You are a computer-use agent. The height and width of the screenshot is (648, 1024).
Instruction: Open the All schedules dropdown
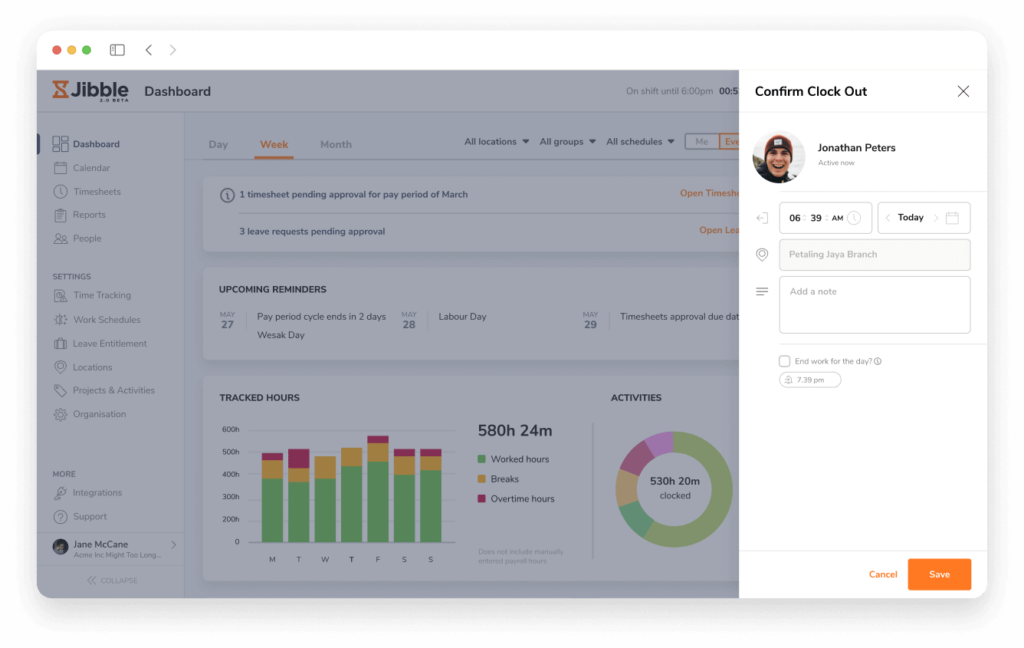point(638,141)
